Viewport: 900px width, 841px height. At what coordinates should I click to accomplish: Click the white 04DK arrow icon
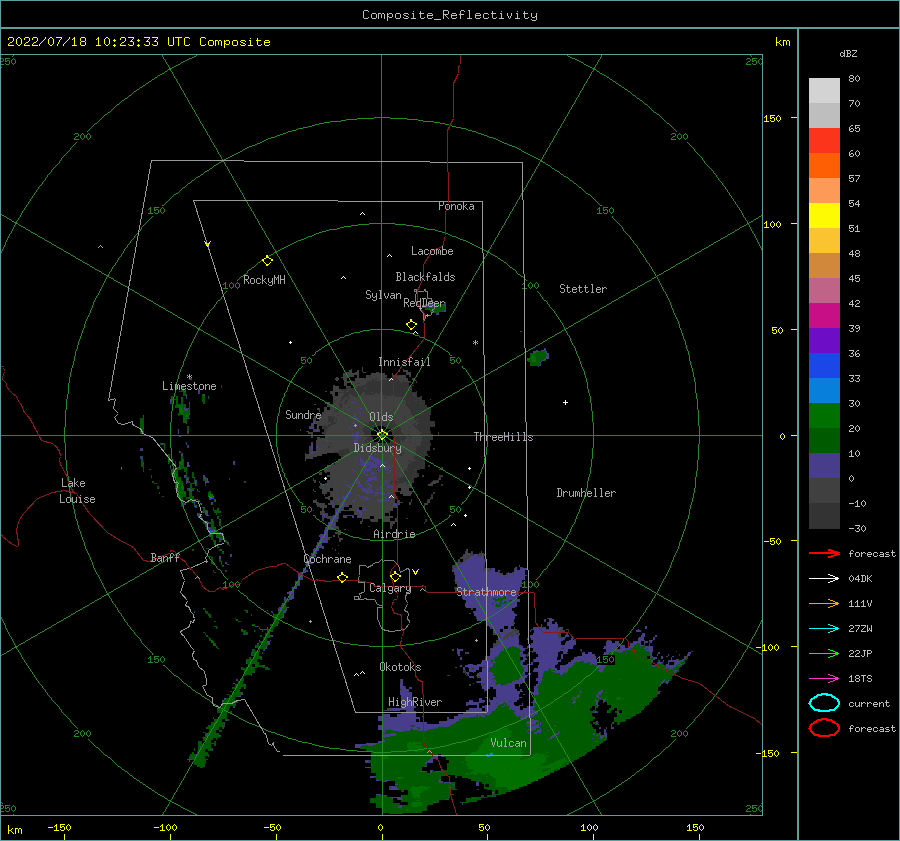click(x=824, y=579)
